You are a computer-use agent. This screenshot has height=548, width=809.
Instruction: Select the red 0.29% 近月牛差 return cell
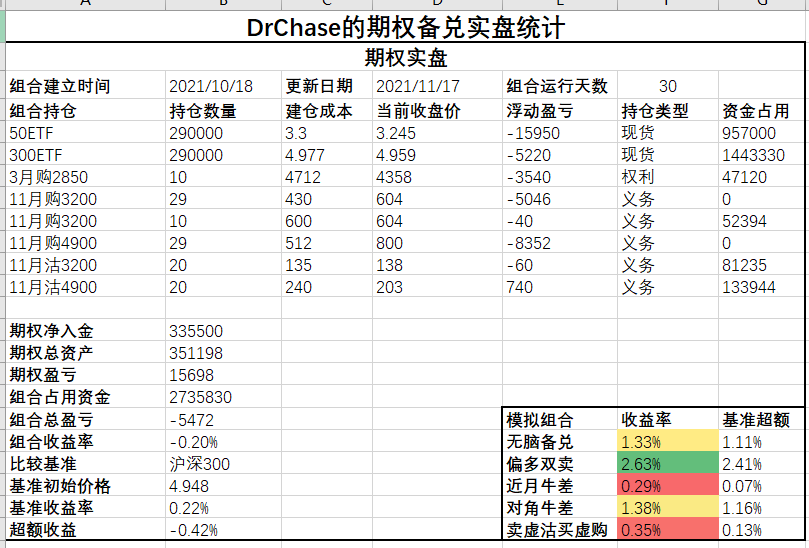pyautogui.click(x=668, y=486)
